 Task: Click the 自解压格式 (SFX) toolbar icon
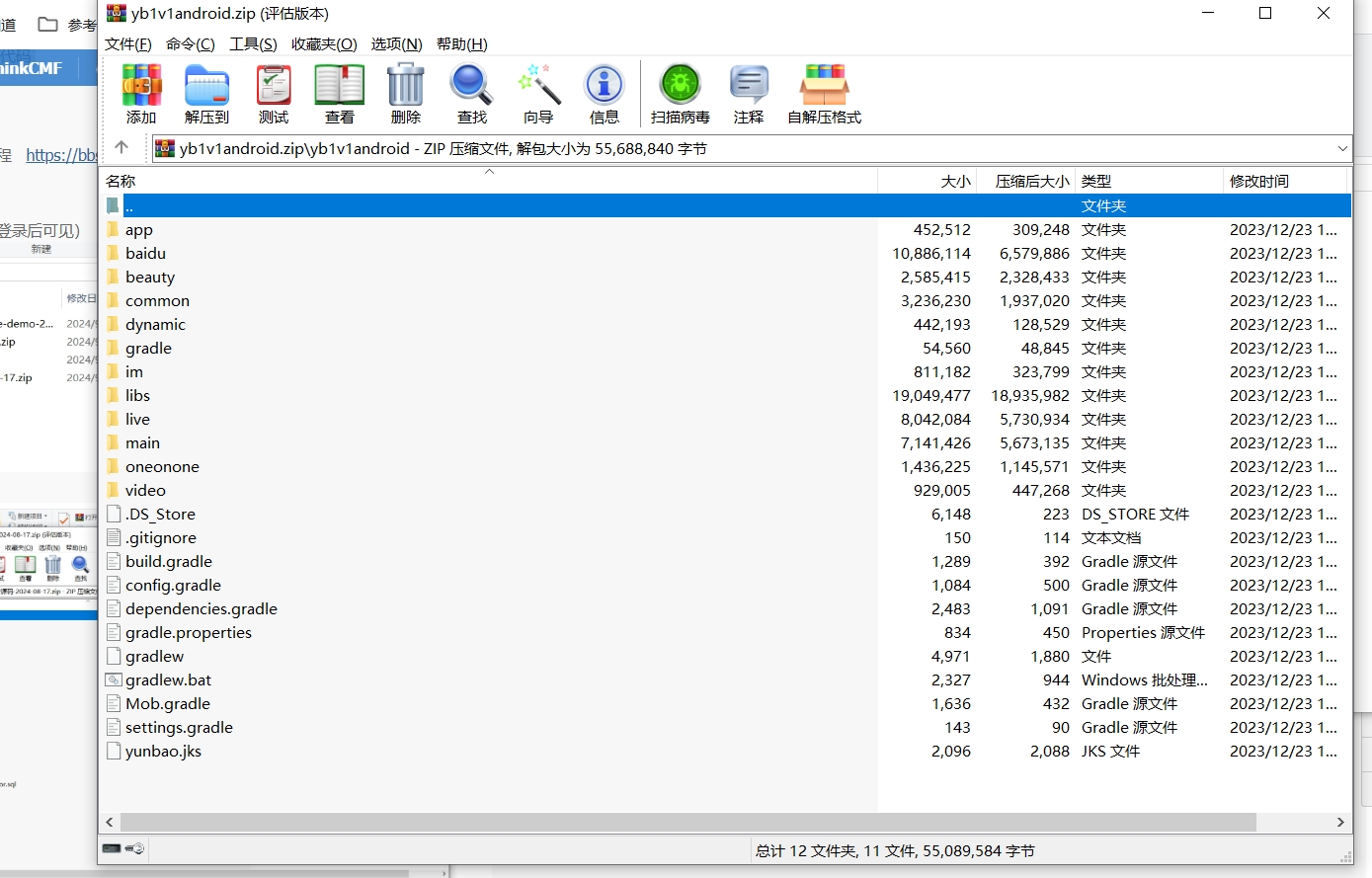coord(825,85)
